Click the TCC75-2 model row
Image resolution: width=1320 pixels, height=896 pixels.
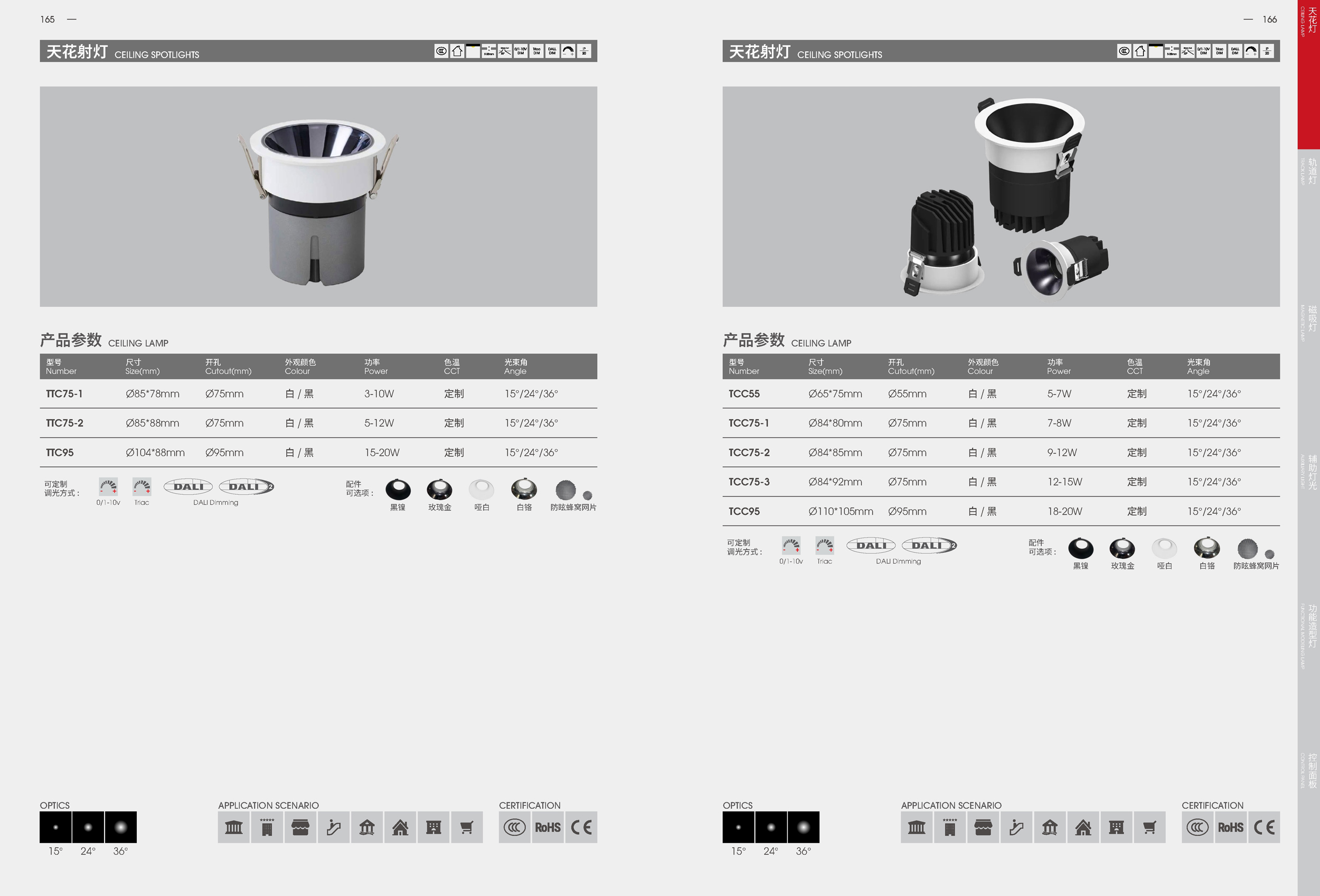(749, 452)
